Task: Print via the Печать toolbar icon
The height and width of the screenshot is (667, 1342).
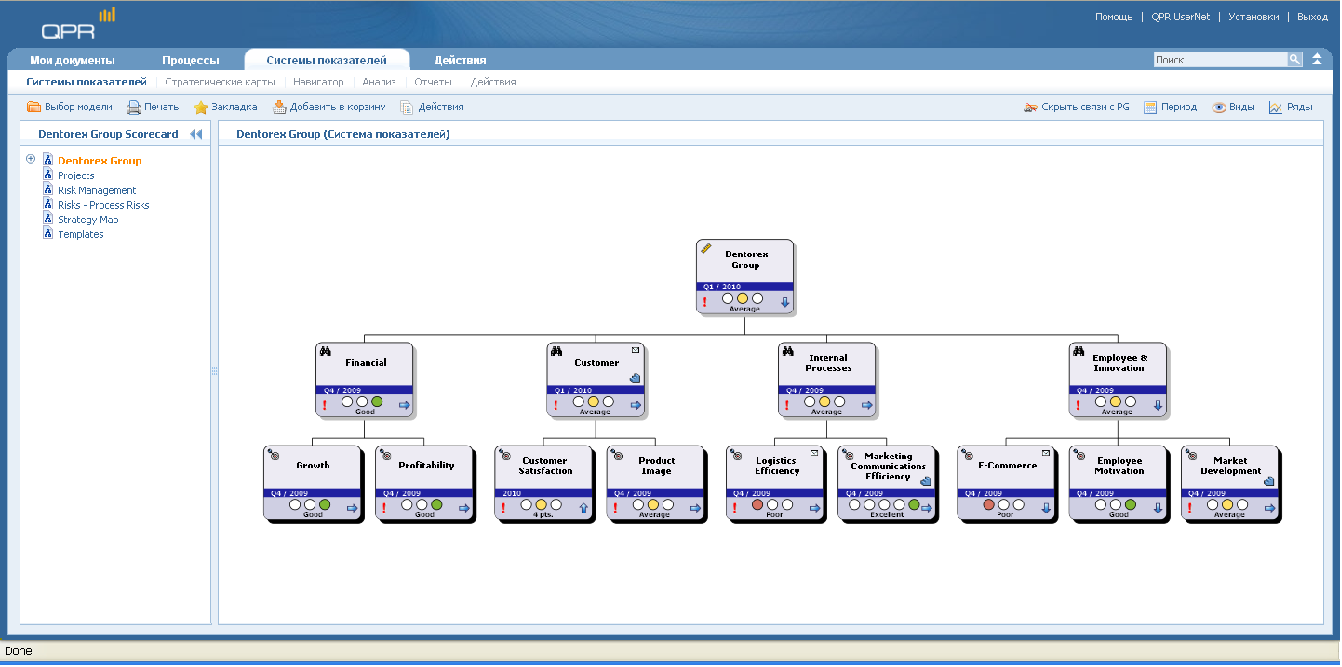Action: click(x=153, y=107)
